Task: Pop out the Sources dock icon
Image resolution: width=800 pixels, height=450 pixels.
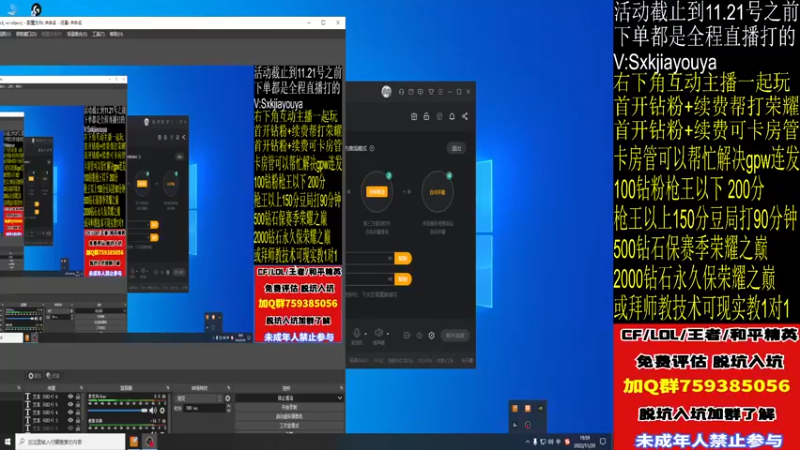Action: (82, 388)
